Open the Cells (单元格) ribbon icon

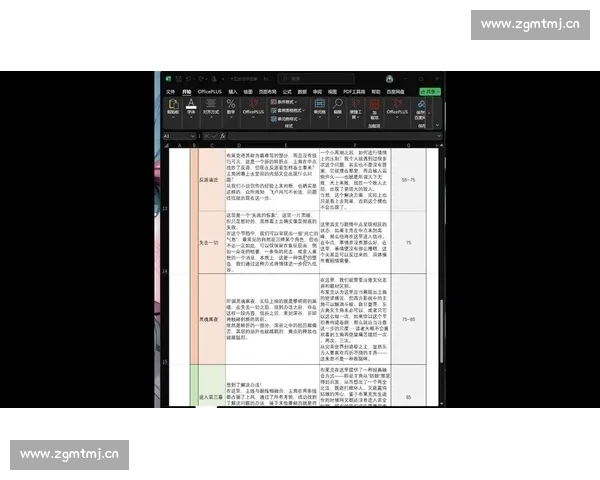click(320, 104)
